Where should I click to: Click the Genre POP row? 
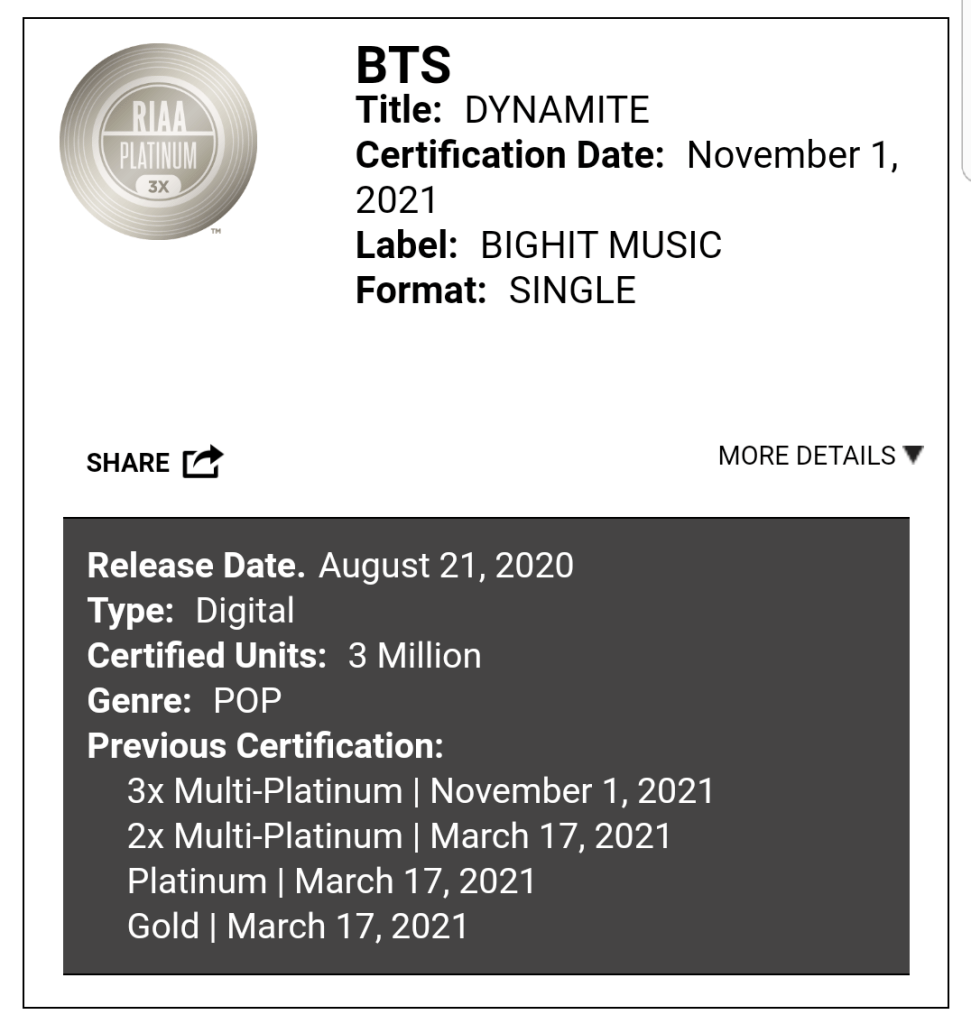[184, 701]
